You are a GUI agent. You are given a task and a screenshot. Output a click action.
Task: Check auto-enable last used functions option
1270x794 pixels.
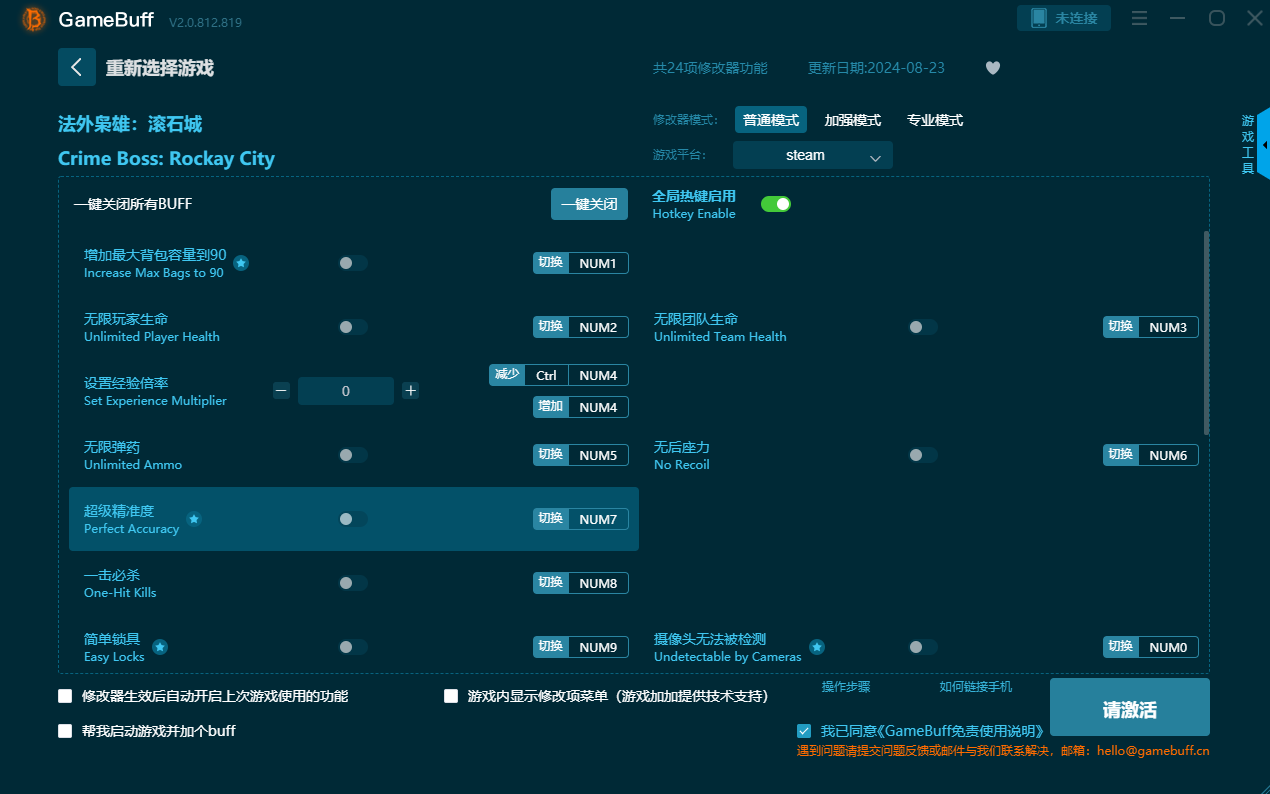click(65, 696)
